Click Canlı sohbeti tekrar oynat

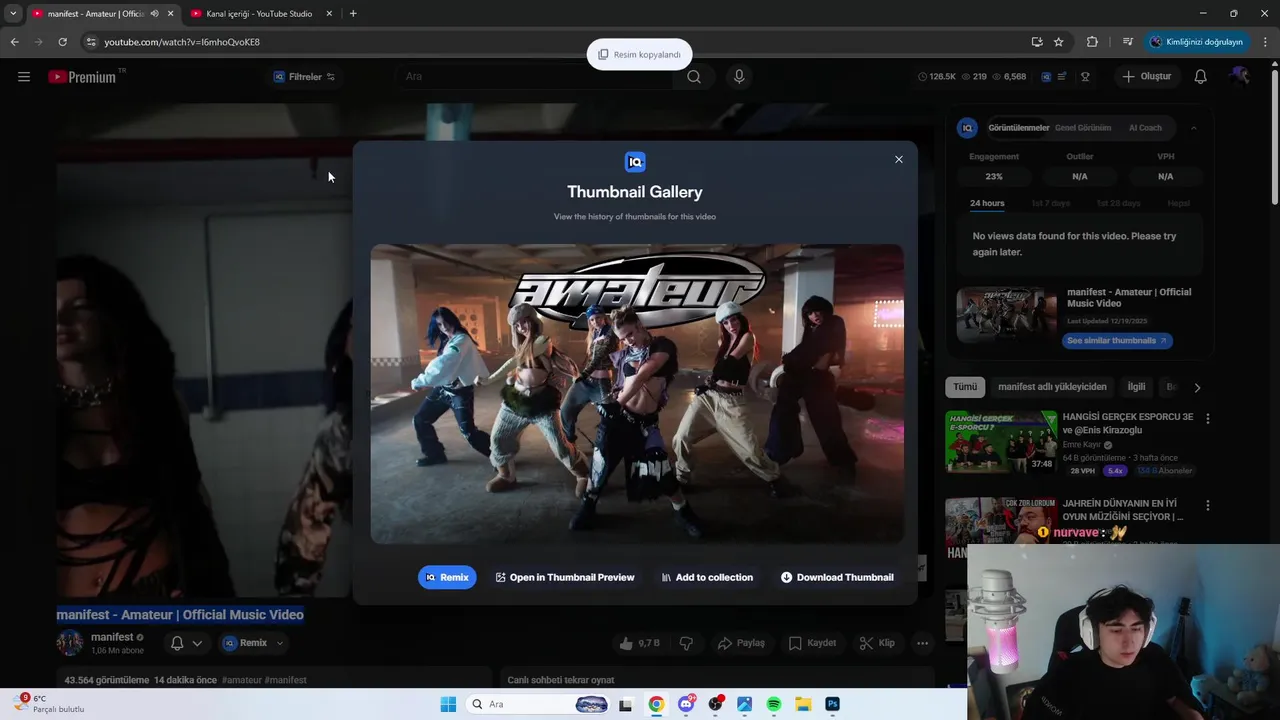(x=561, y=680)
